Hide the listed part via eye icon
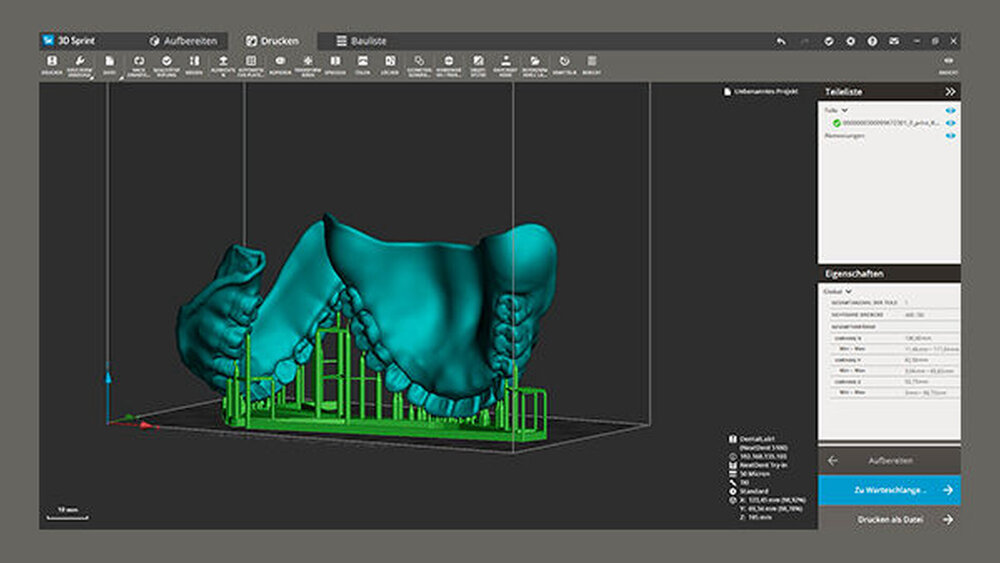This screenshot has height=563, width=1000. click(950, 123)
